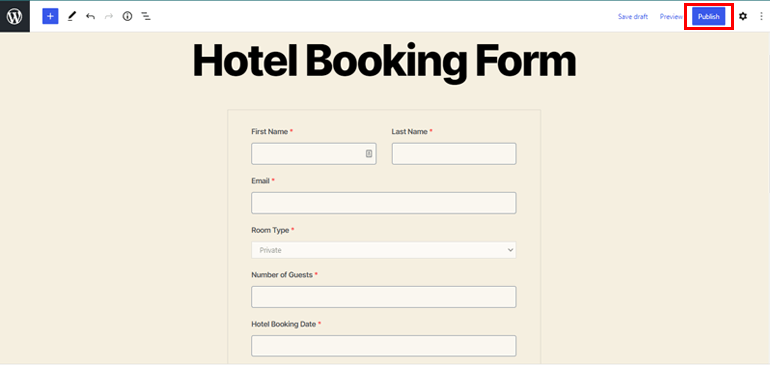Image resolution: width=770 pixels, height=365 pixels.
Task: Open the block inserter plus button
Action: [x=50, y=16]
